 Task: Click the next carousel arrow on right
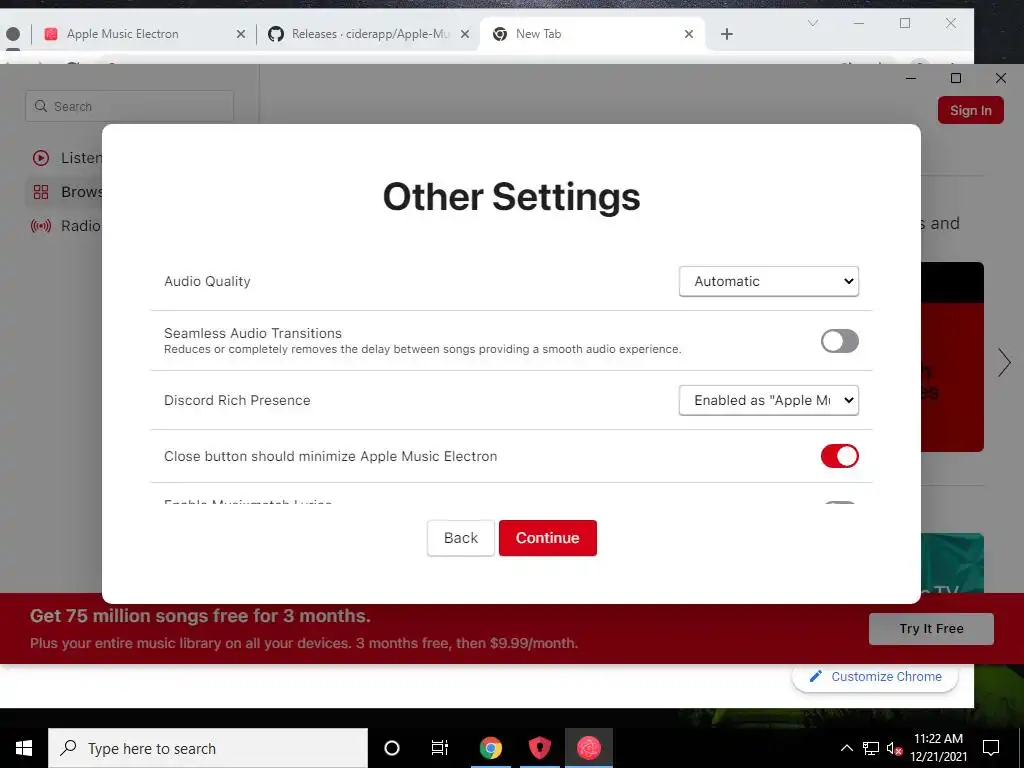(x=1004, y=362)
